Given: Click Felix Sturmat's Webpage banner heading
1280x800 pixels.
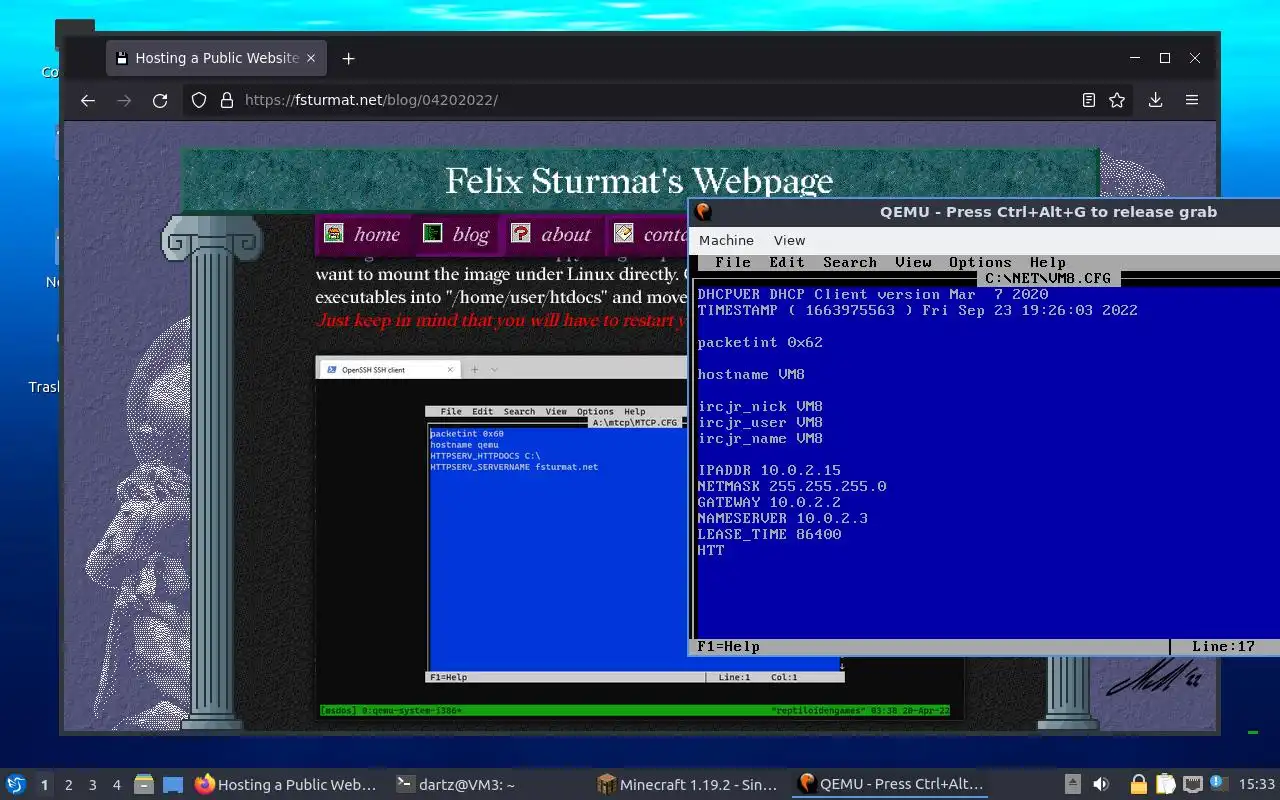Looking at the screenshot, I should coord(639,181).
